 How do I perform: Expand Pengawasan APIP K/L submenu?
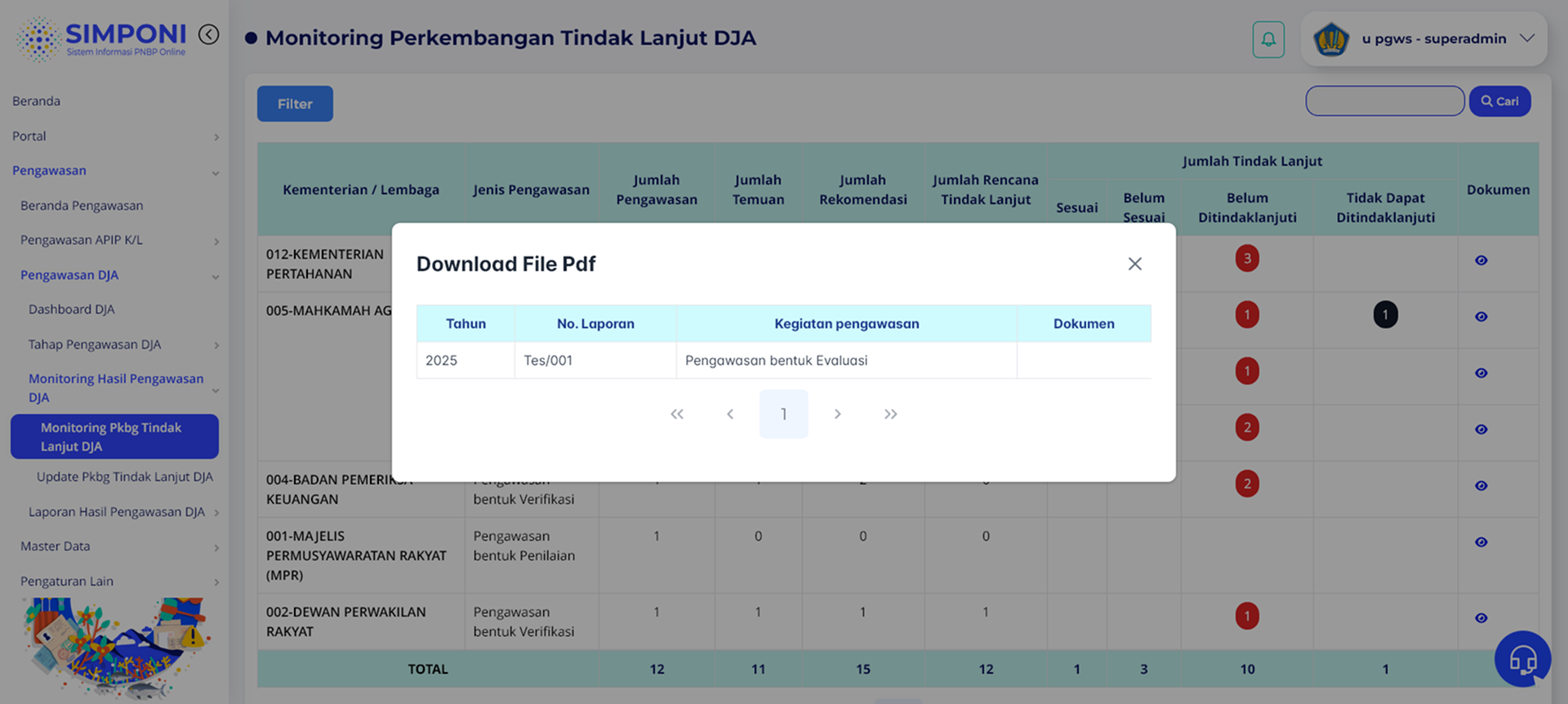coord(216,241)
